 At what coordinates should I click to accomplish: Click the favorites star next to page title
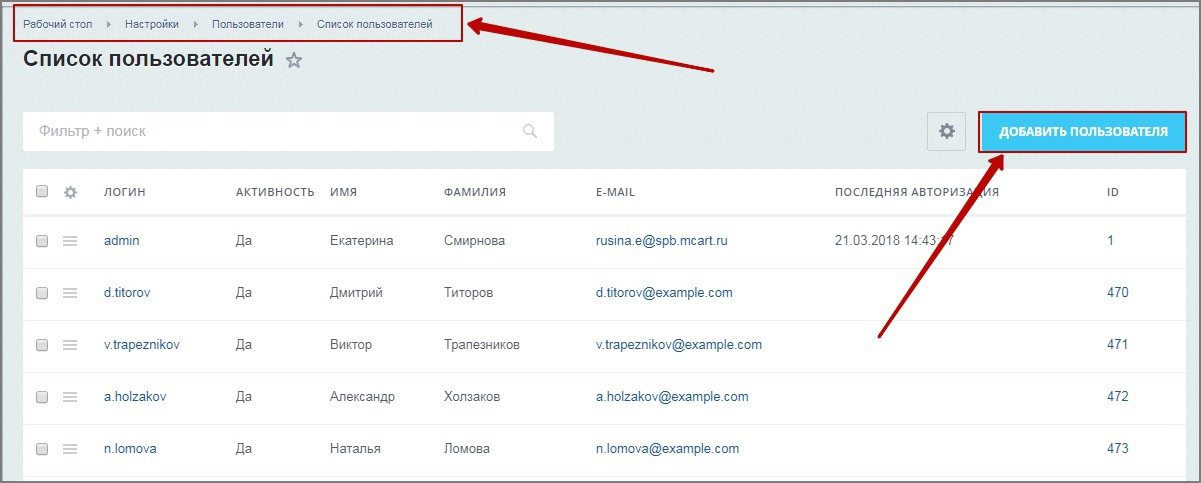[x=294, y=61]
